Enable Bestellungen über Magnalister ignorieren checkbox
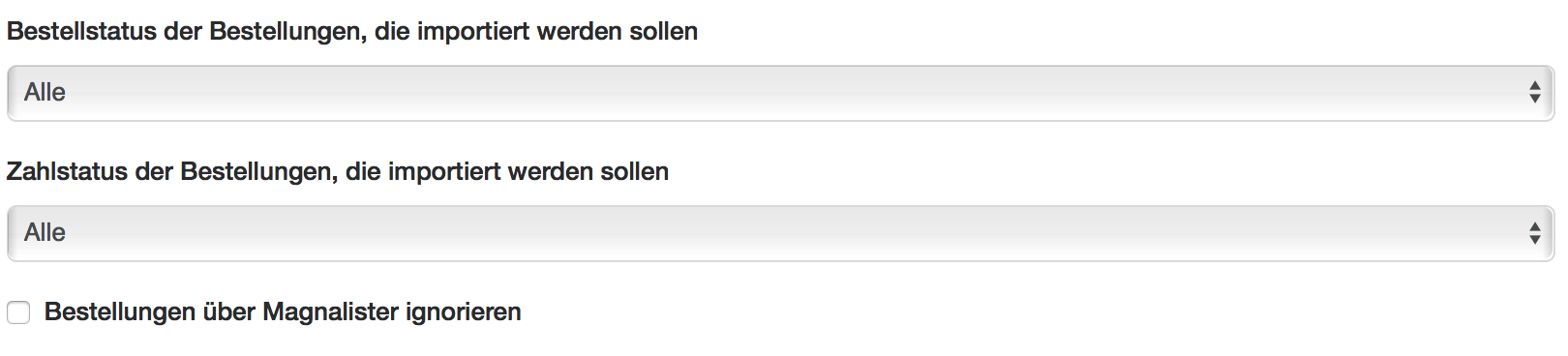The height and width of the screenshot is (356, 1568). [x=18, y=312]
